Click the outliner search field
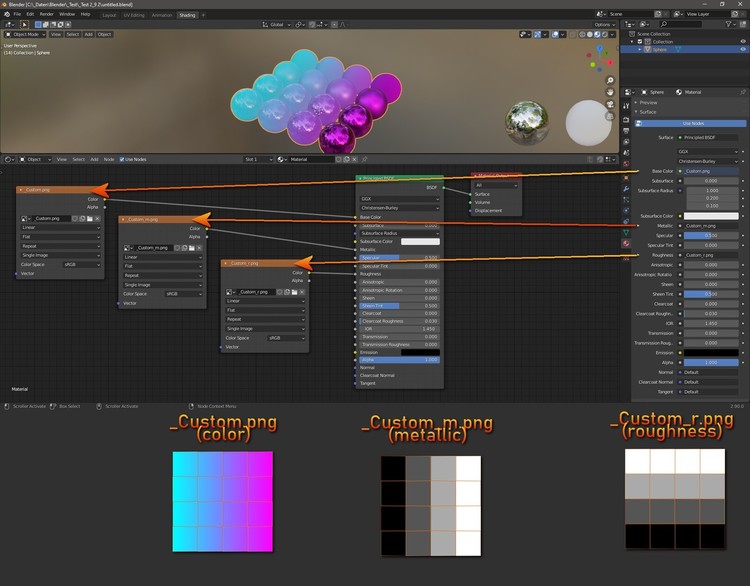The image size is (750, 586). (680, 25)
